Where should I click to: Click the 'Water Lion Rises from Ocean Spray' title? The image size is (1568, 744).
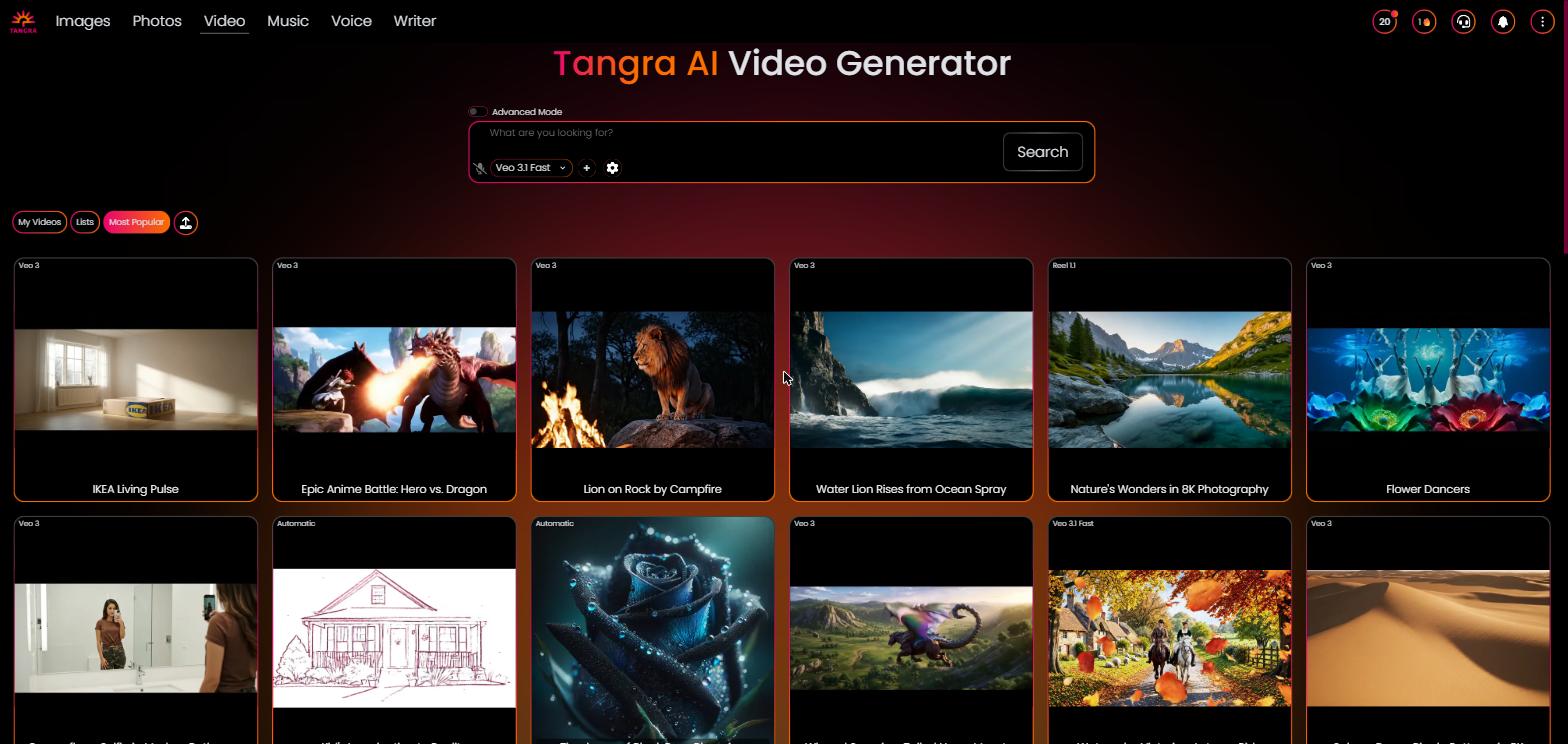coord(911,489)
